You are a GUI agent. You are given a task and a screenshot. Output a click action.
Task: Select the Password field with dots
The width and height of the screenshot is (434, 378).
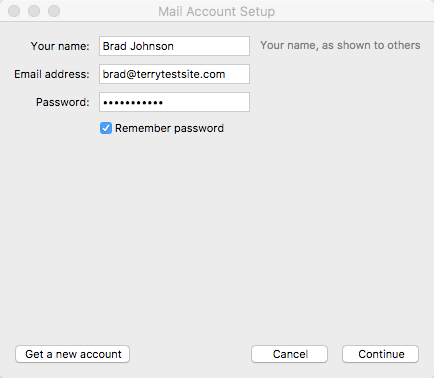174,102
